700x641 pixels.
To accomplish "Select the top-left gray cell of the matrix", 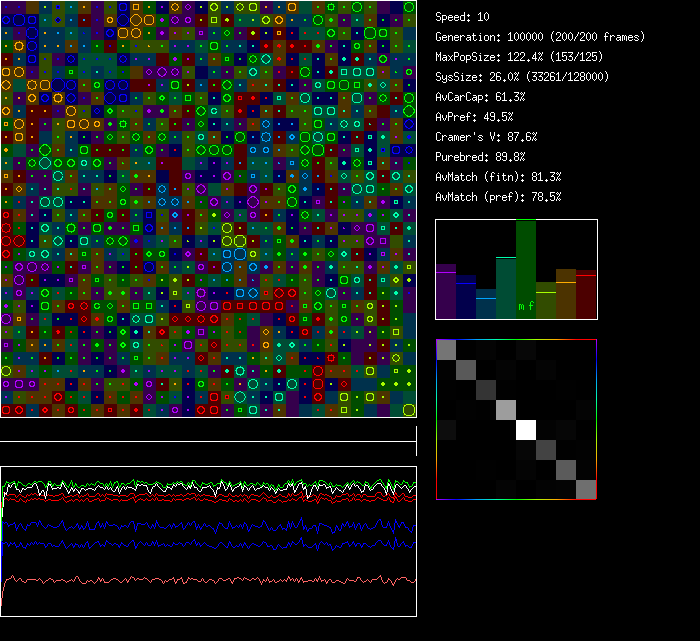I will [x=446, y=349].
